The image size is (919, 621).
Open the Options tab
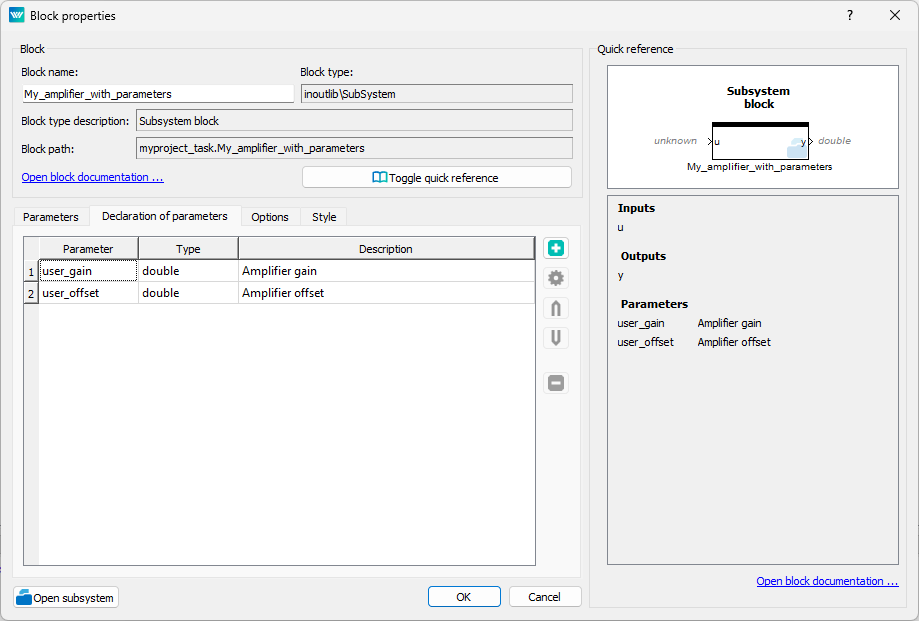click(x=270, y=217)
